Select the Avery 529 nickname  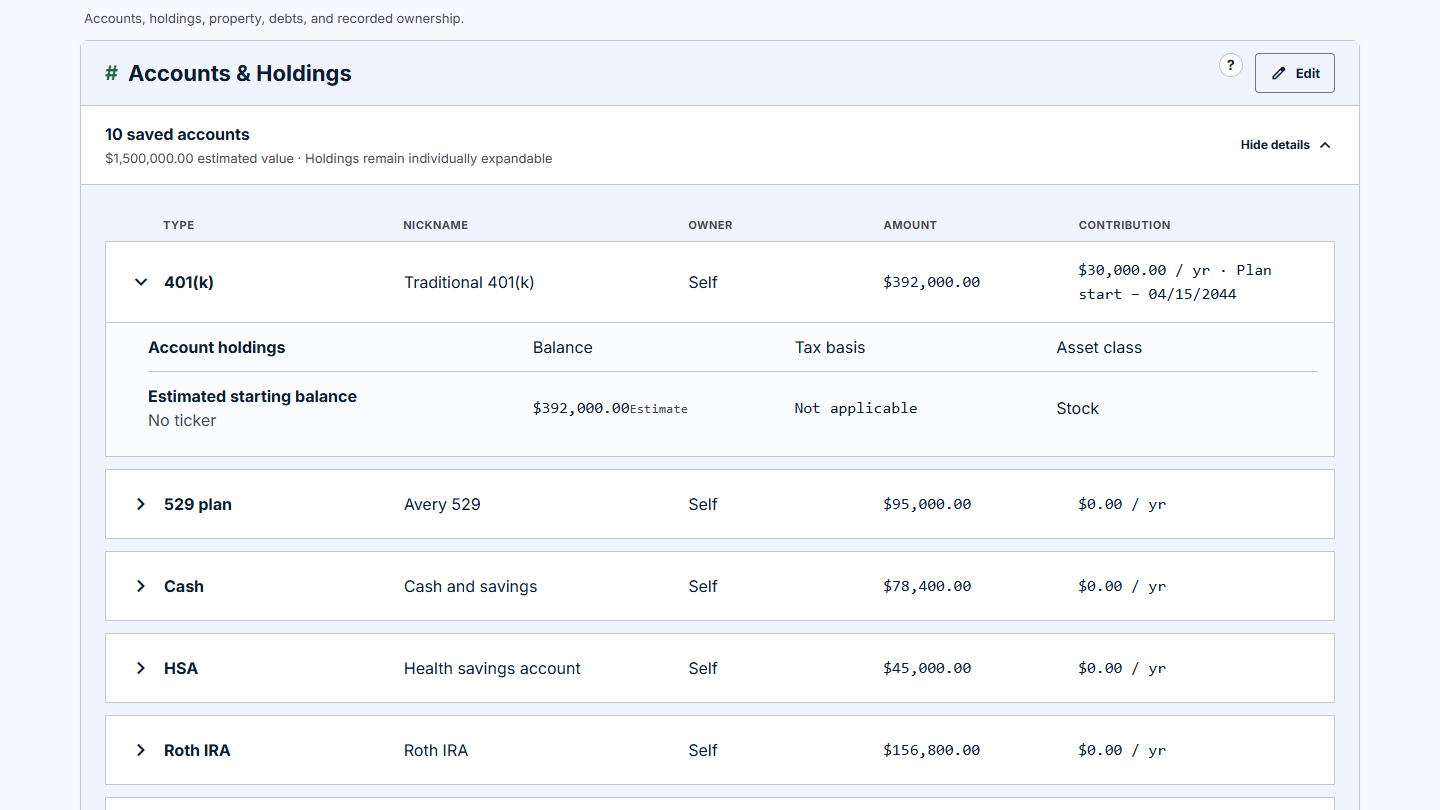click(x=442, y=504)
